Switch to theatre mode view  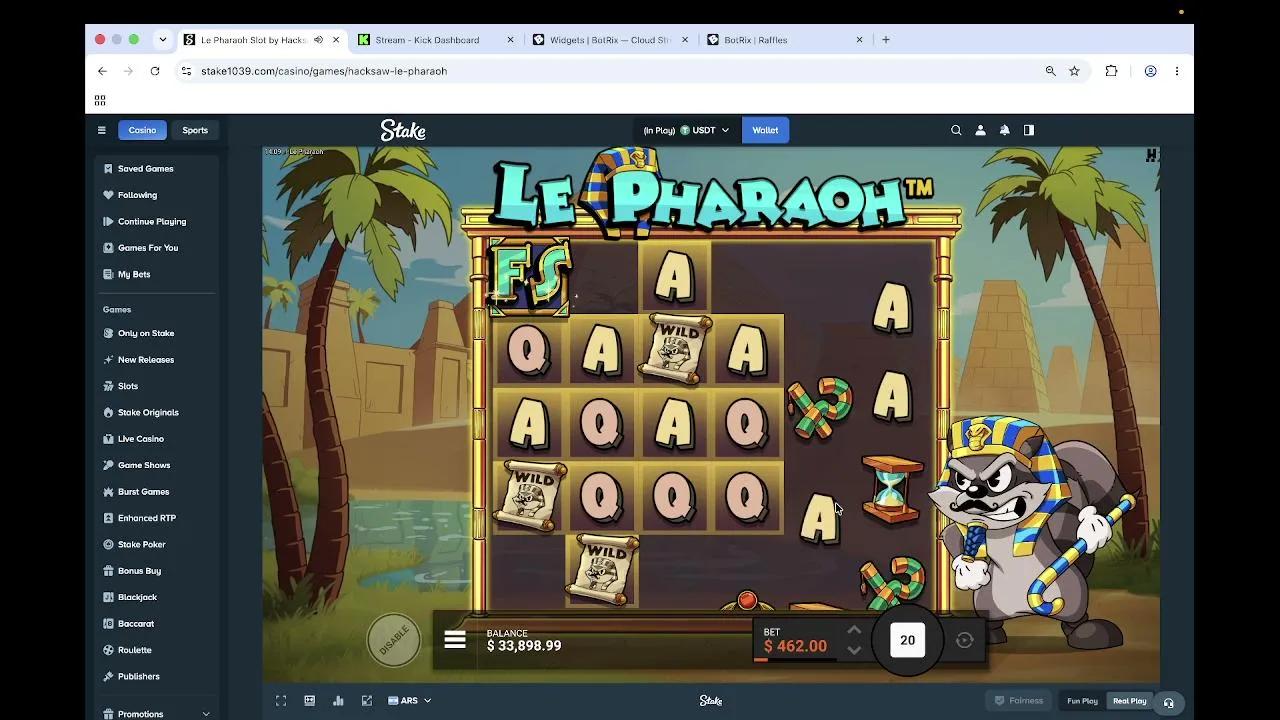[x=309, y=701]
